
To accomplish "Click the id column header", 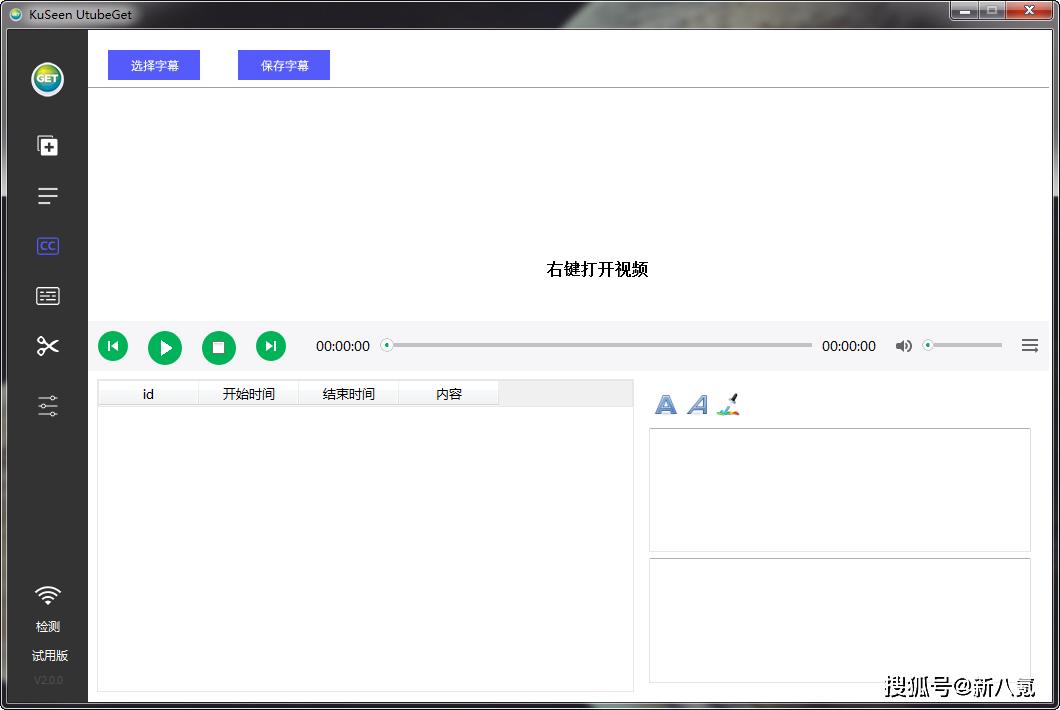I will click(148, 394).
